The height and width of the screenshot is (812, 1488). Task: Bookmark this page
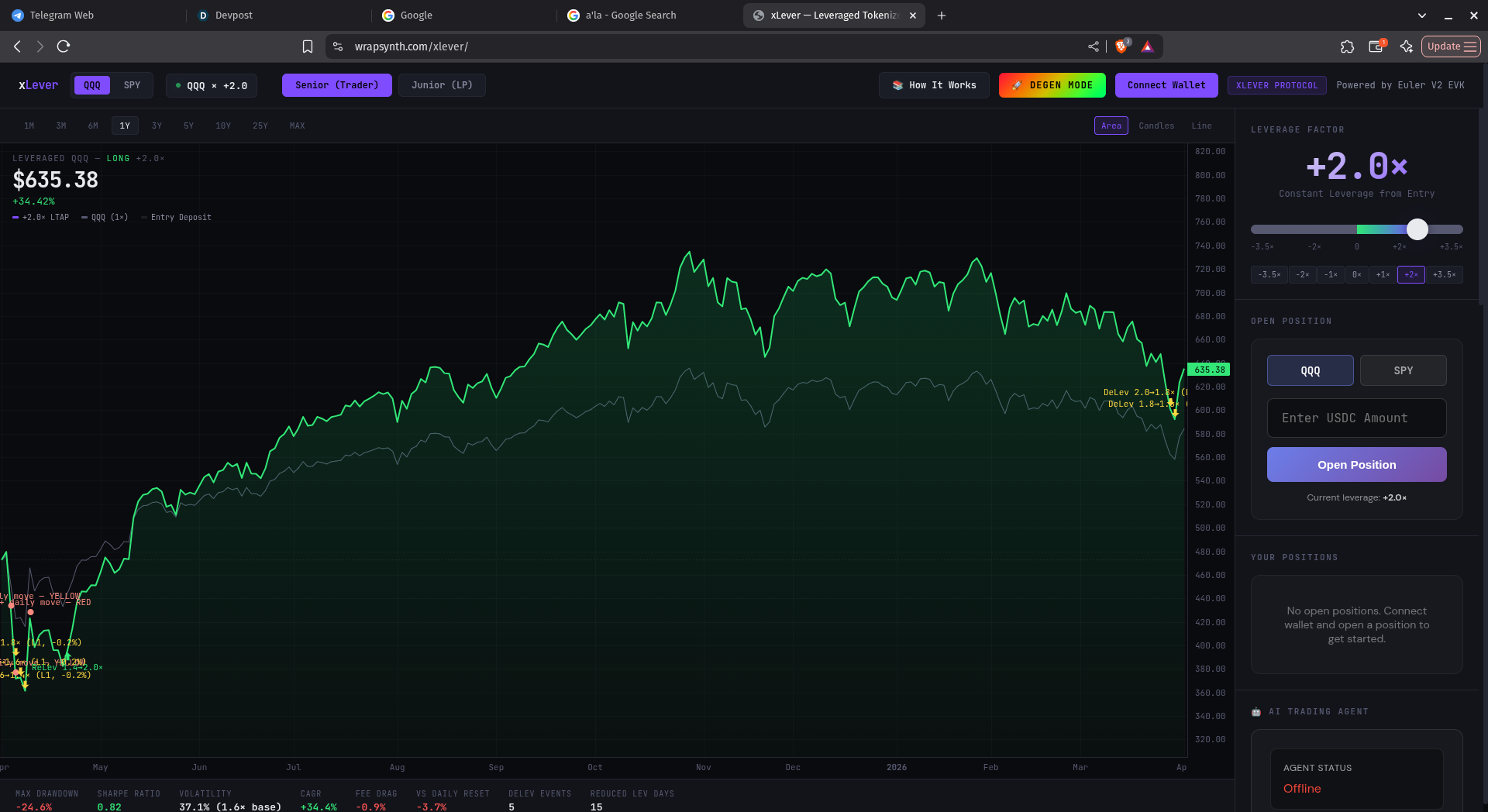click(x=308, y=46)
